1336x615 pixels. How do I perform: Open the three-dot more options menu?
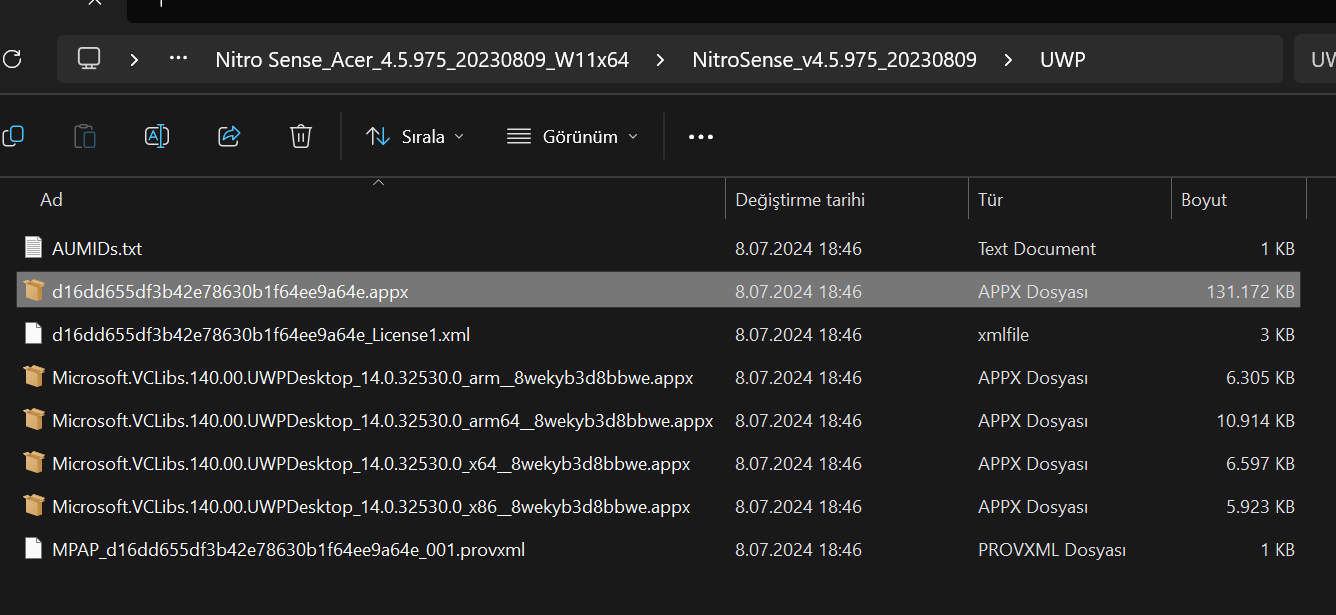(x=701, y=137)
